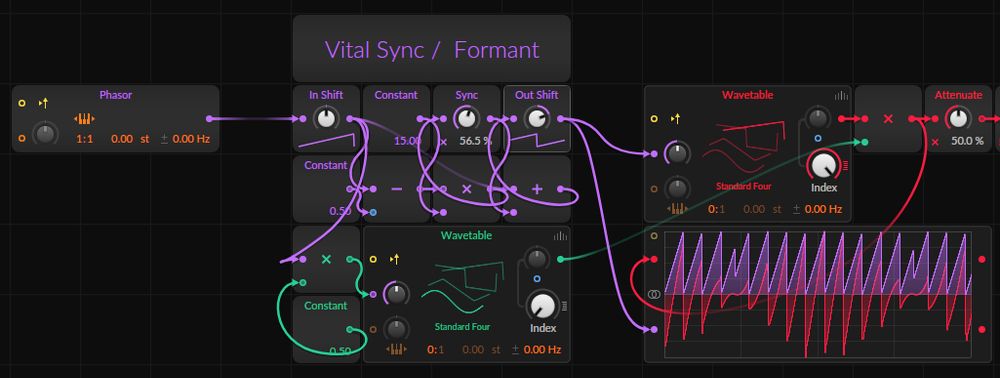Open green Wavetable Standard Four table browser
Viewport: 1000px width, 378px height.
click(462, 326)
